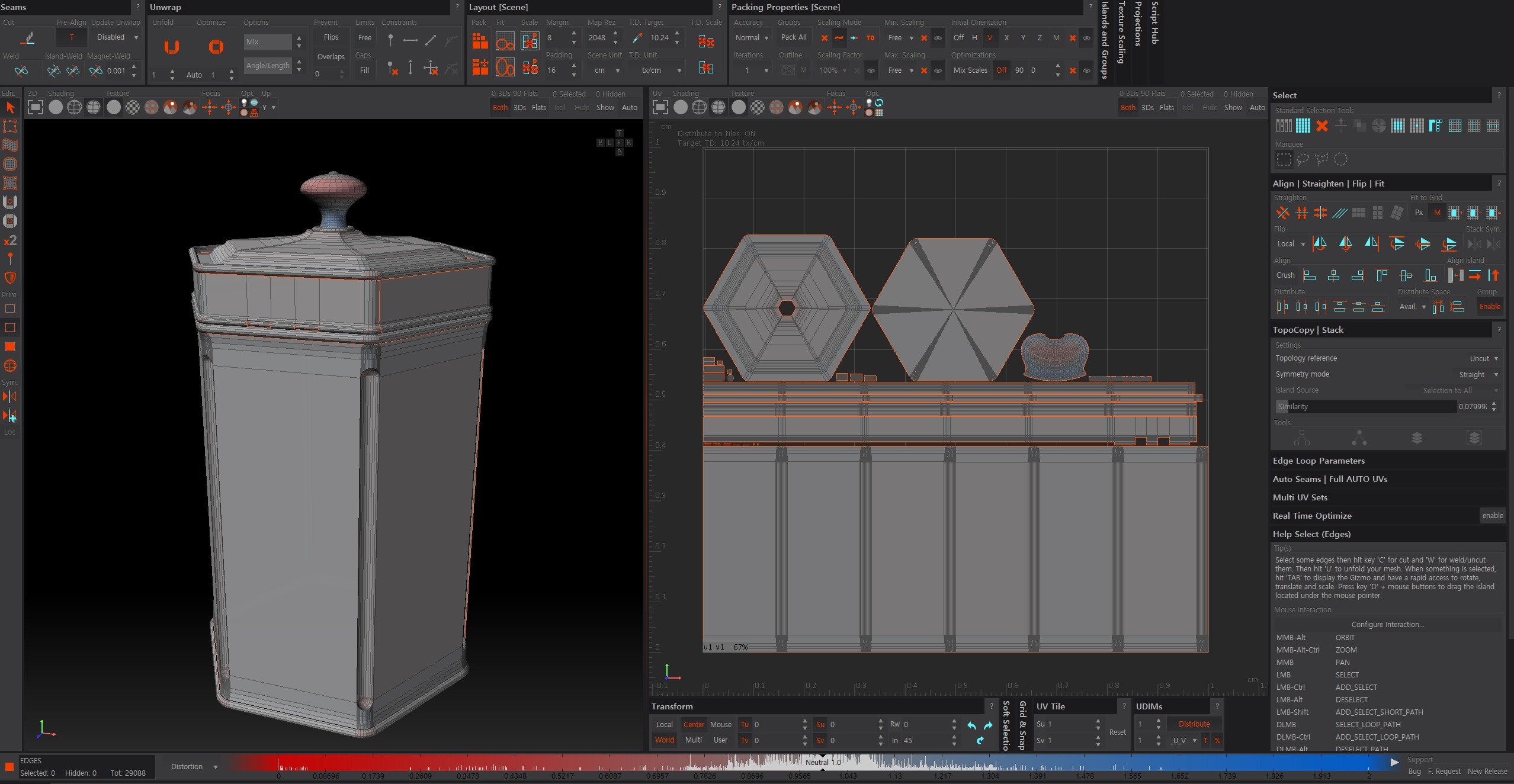Open Islands and Groups vertical tab
This screenshot has height=784, width=1514.
pos(1105,40)
